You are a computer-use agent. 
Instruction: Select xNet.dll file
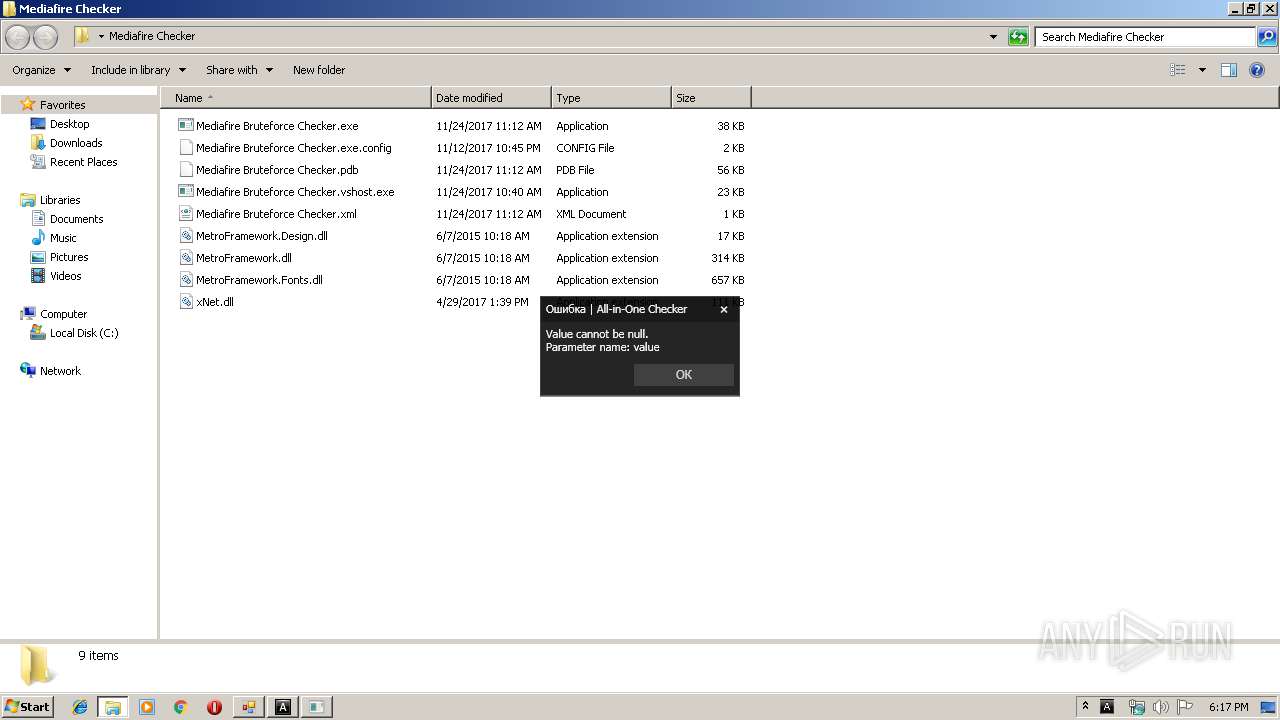(x=215, y=302)
